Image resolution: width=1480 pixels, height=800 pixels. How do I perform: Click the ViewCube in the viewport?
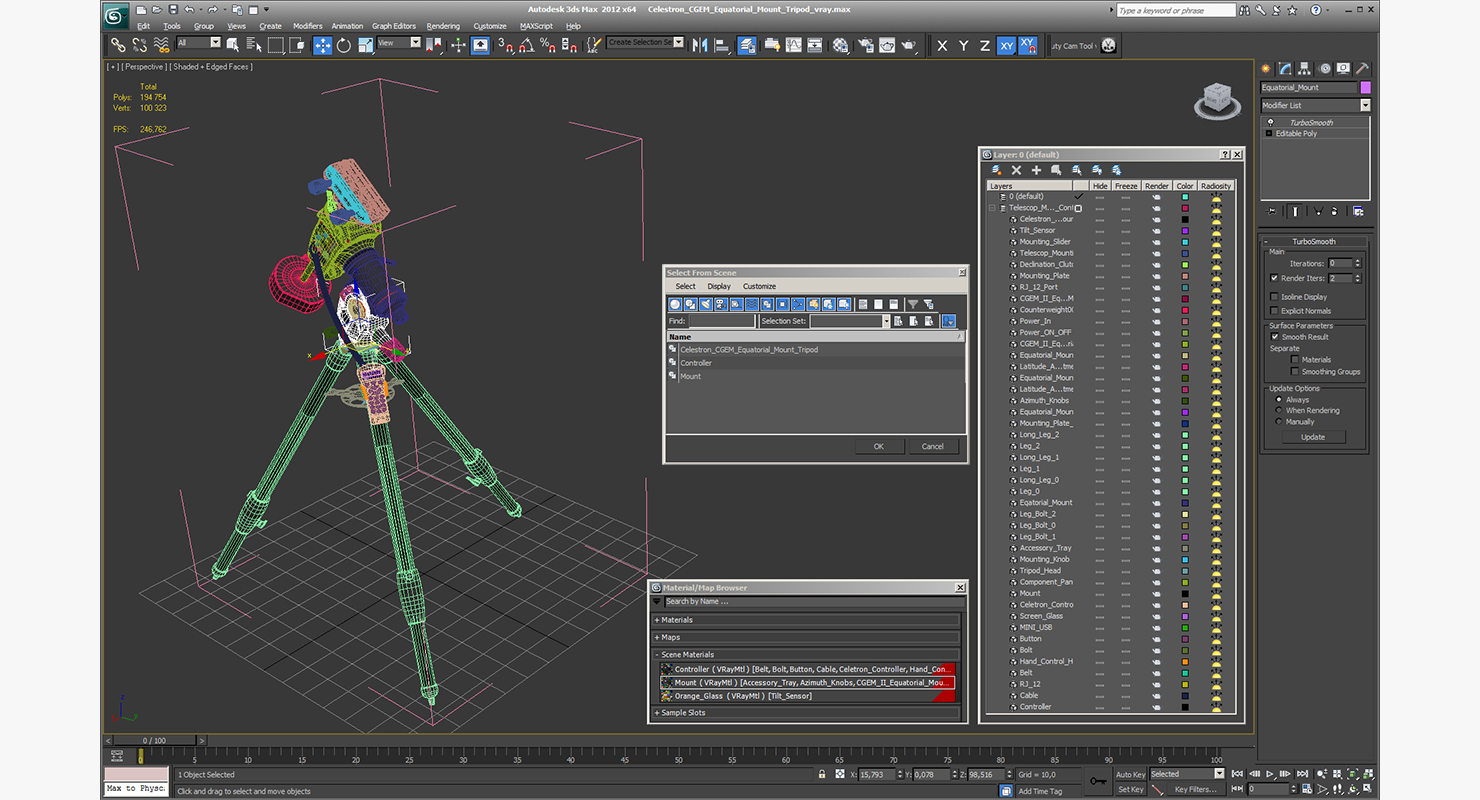[1216, 99]
